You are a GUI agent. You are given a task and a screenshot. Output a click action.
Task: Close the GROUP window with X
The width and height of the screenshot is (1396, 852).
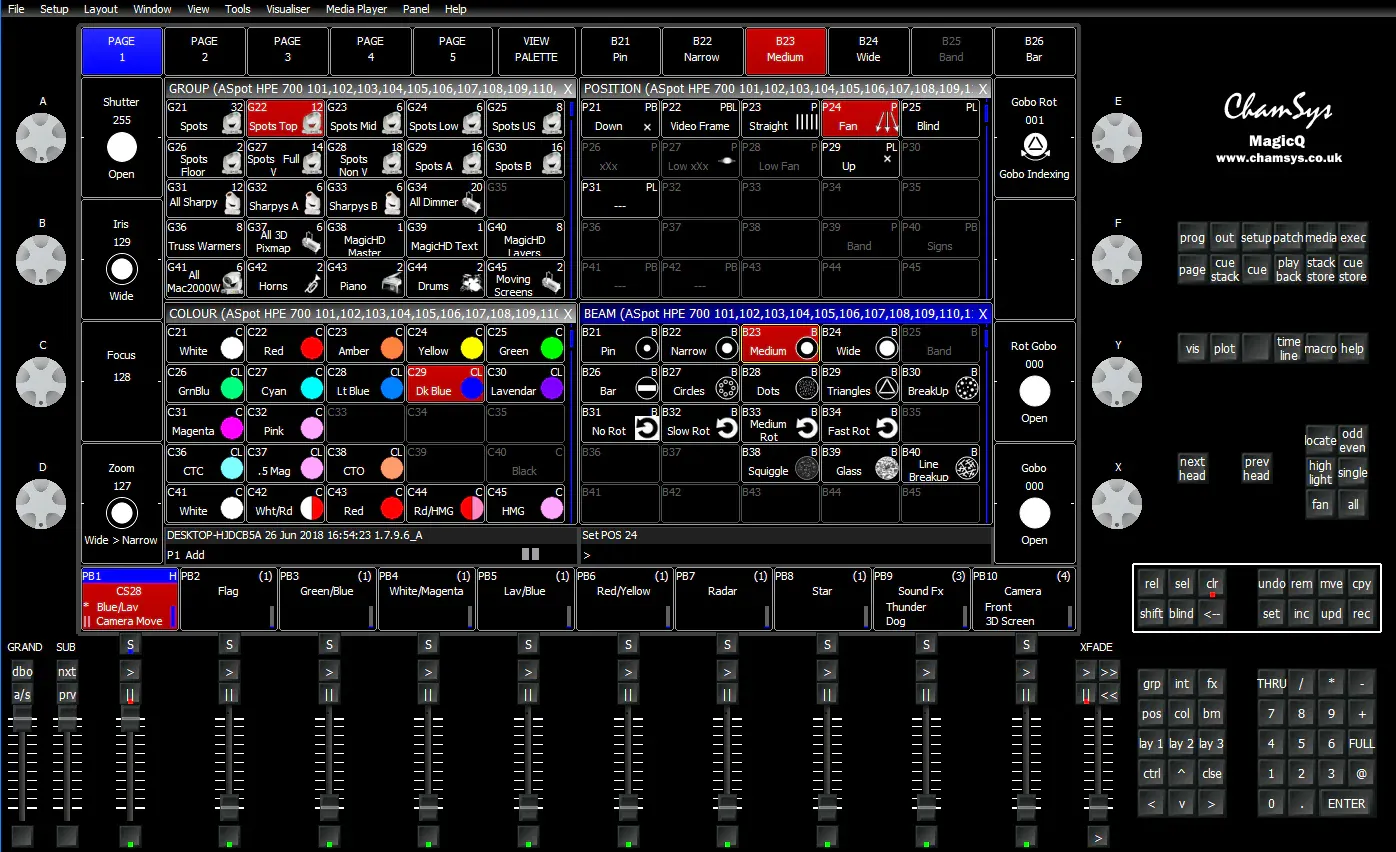[567, 89]
